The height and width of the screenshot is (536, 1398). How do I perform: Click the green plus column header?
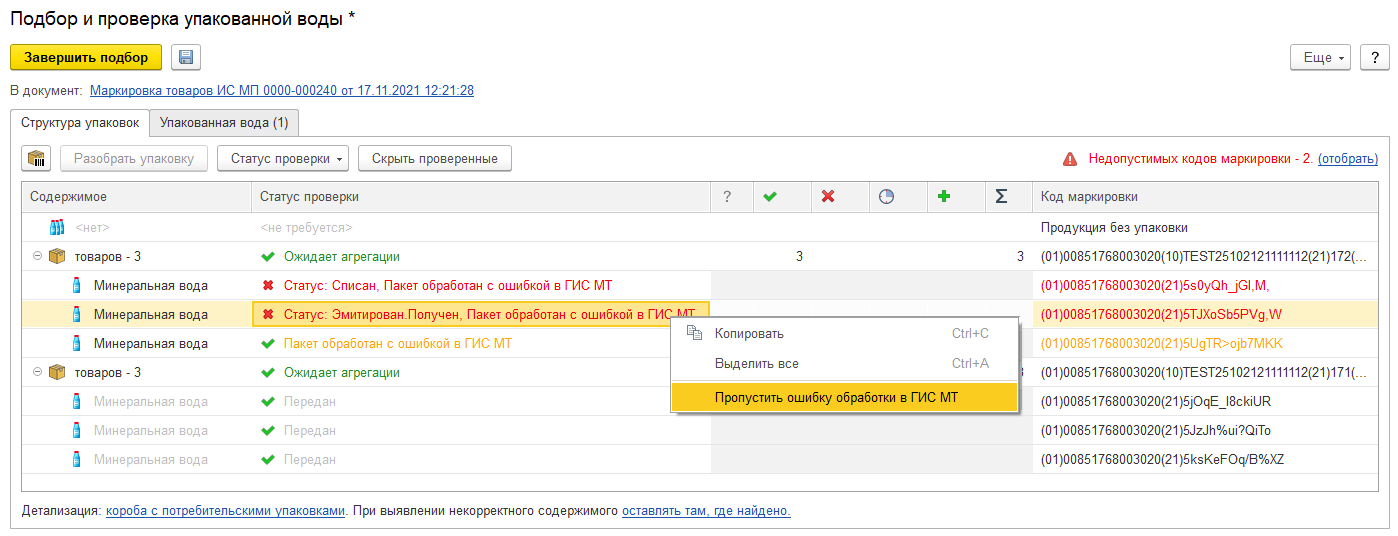pyautogui.click(x=943, y=197)
